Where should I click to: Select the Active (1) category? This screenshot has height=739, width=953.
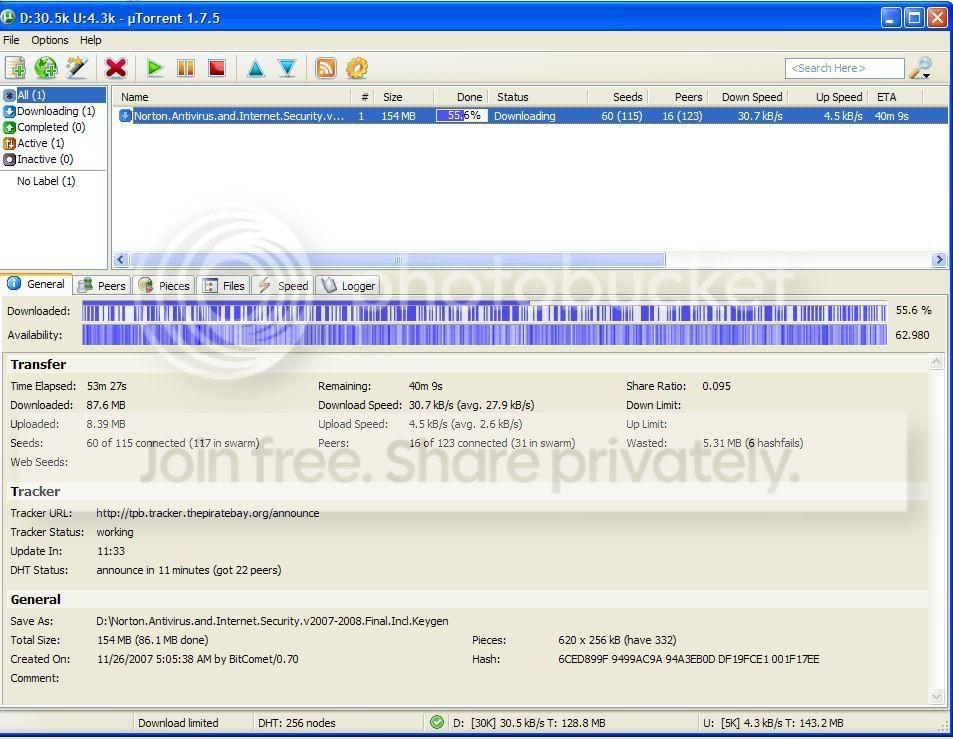(34, 143)
